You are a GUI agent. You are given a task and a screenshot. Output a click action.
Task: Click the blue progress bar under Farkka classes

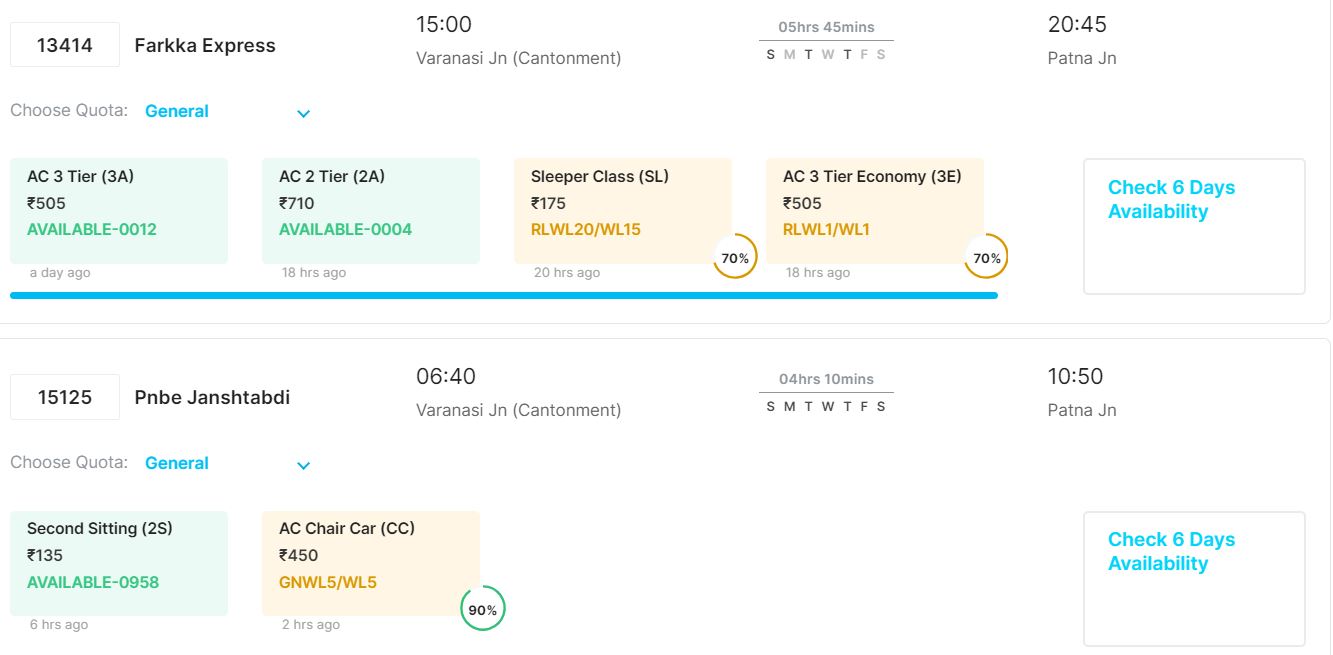(x=504, y=295)
